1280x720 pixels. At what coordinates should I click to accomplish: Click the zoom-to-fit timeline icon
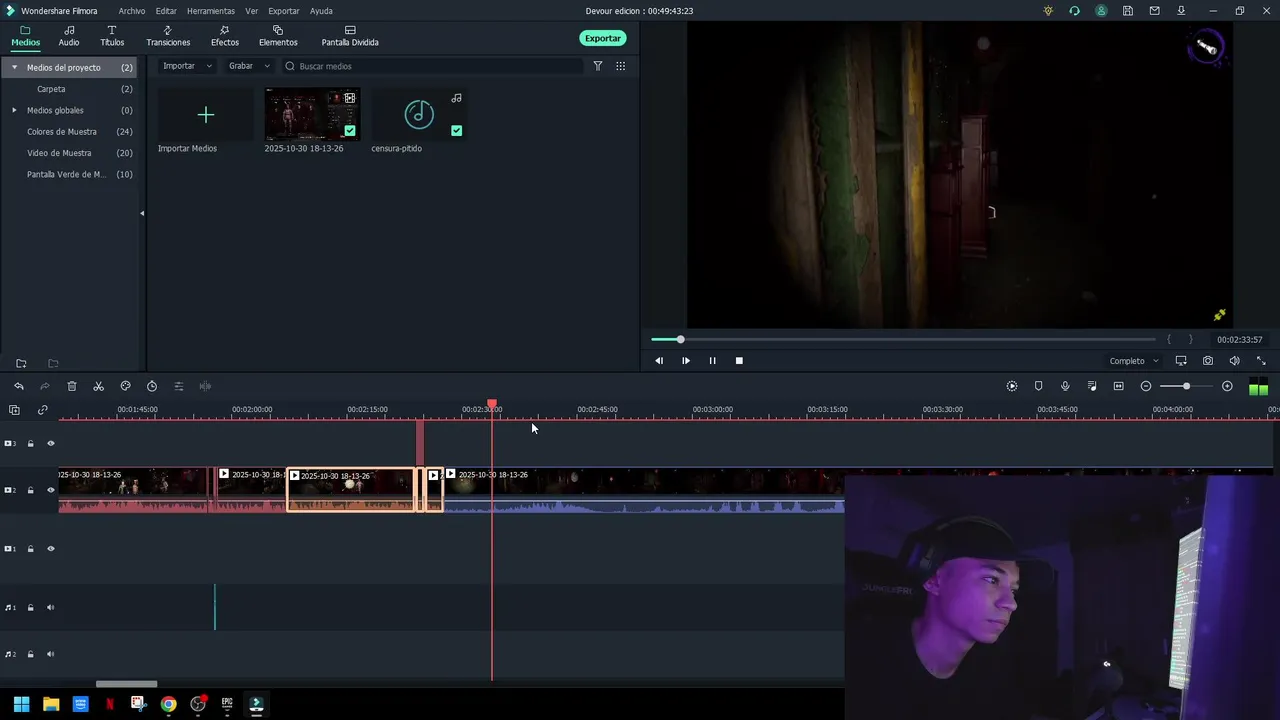click(x=1119, y=386)
